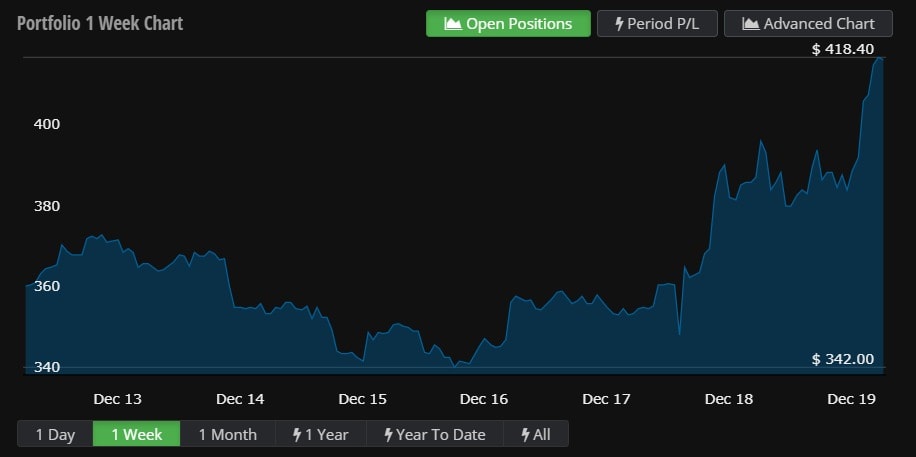Click the lightning bolt icon on Period P/L
Screen dimensions: 916x457
(619, 24)
